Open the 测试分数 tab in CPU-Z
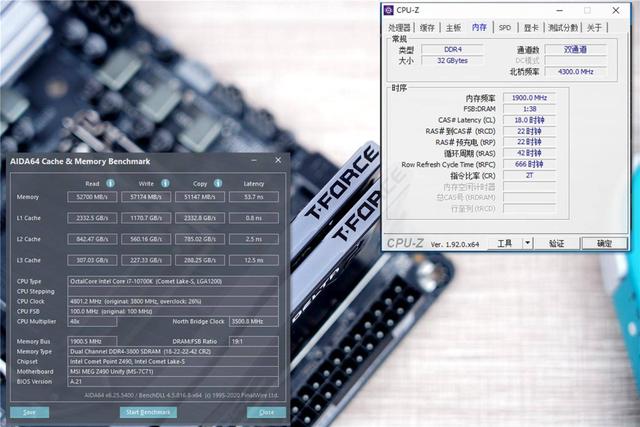The height and width of the screenshot is (427, 640). [563, 28]
